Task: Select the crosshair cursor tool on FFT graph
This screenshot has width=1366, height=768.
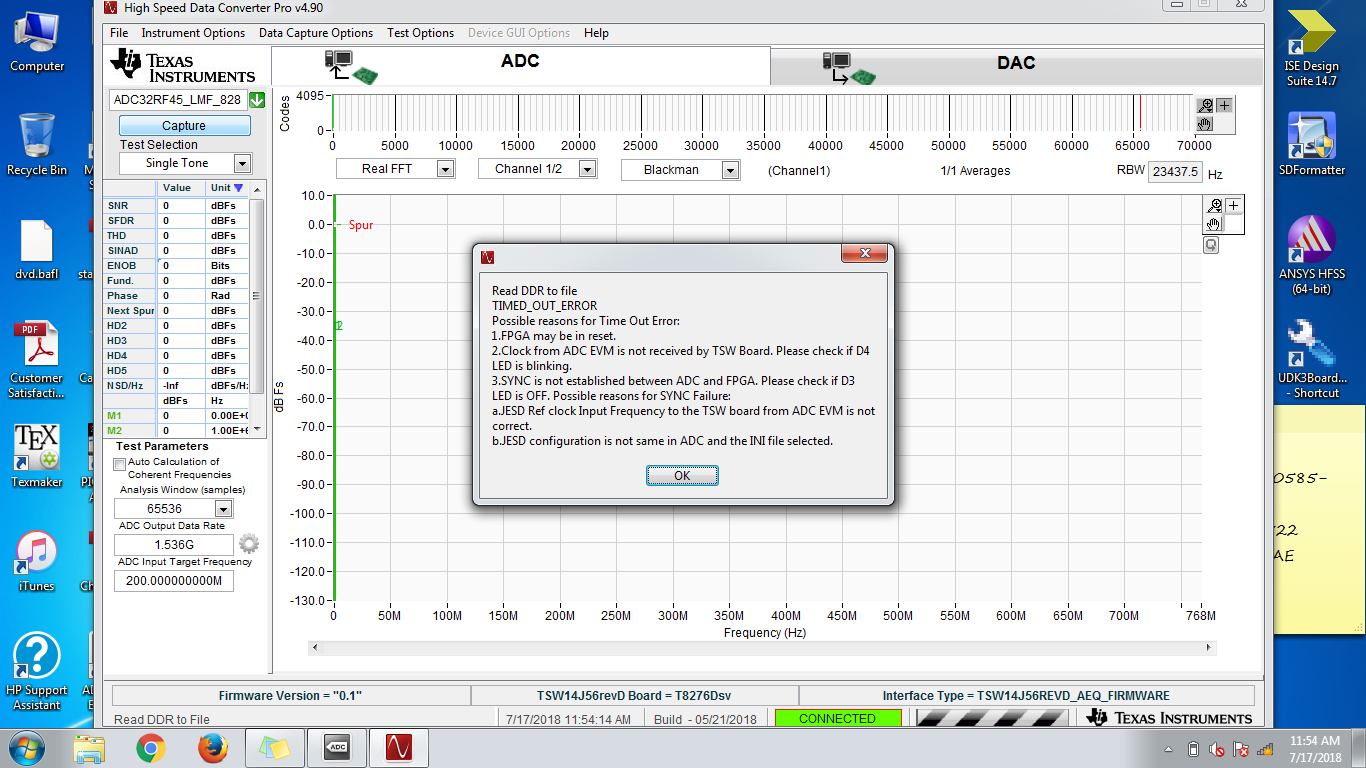Action: pyautogui.click(x=1234, y=206)
